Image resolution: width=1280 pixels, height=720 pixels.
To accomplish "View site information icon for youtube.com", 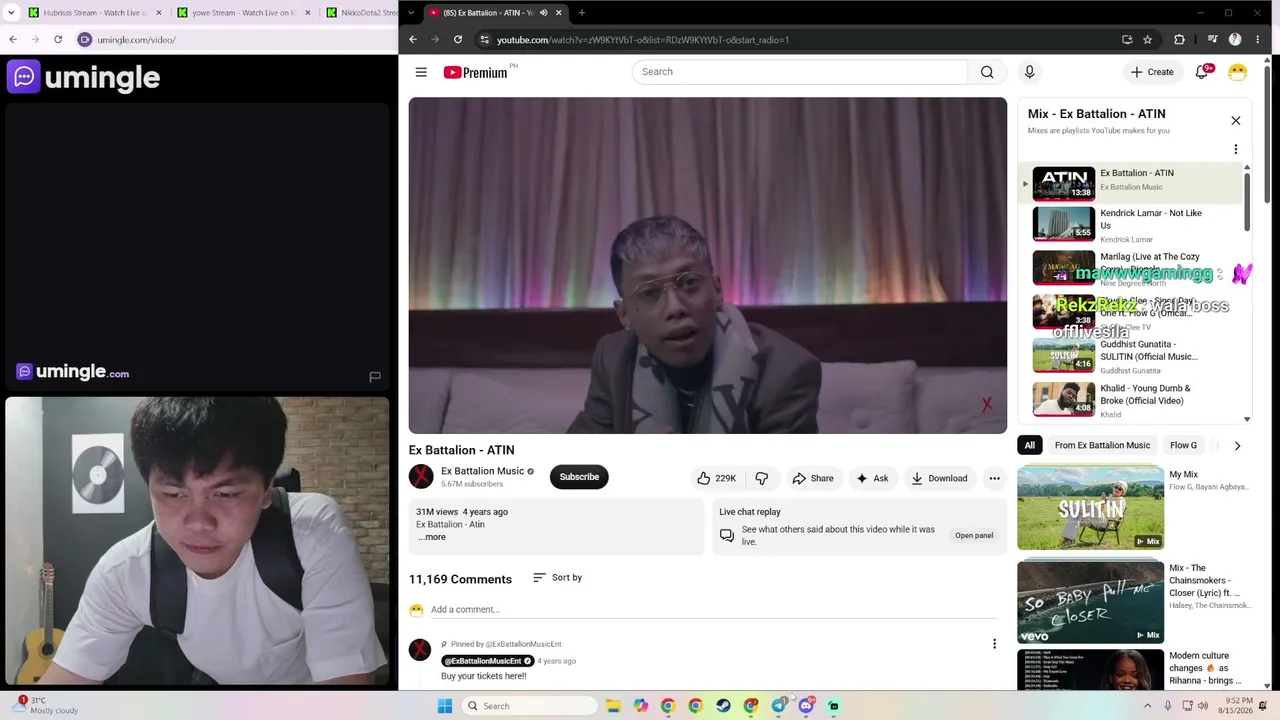I will click(484, 40).
